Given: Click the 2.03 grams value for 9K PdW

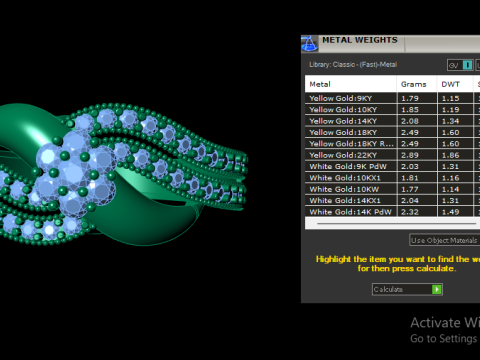Looking at the screenshot, I should point(410,166).
